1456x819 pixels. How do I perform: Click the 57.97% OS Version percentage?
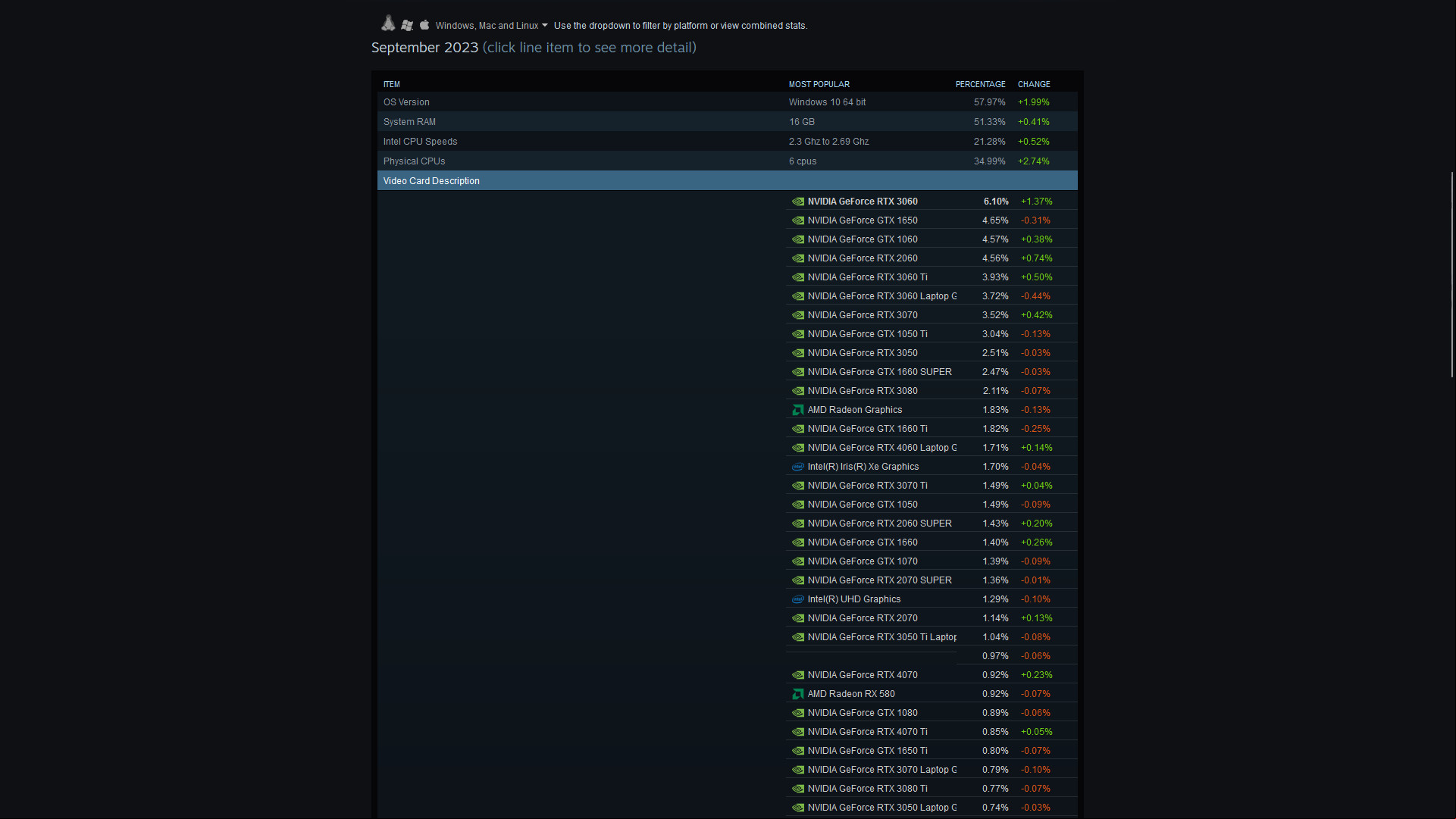989,102
